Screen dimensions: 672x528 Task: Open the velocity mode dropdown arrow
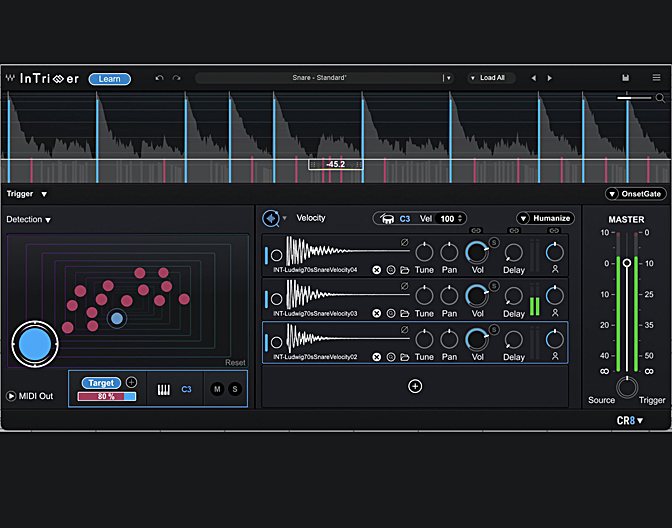point(284,218)
